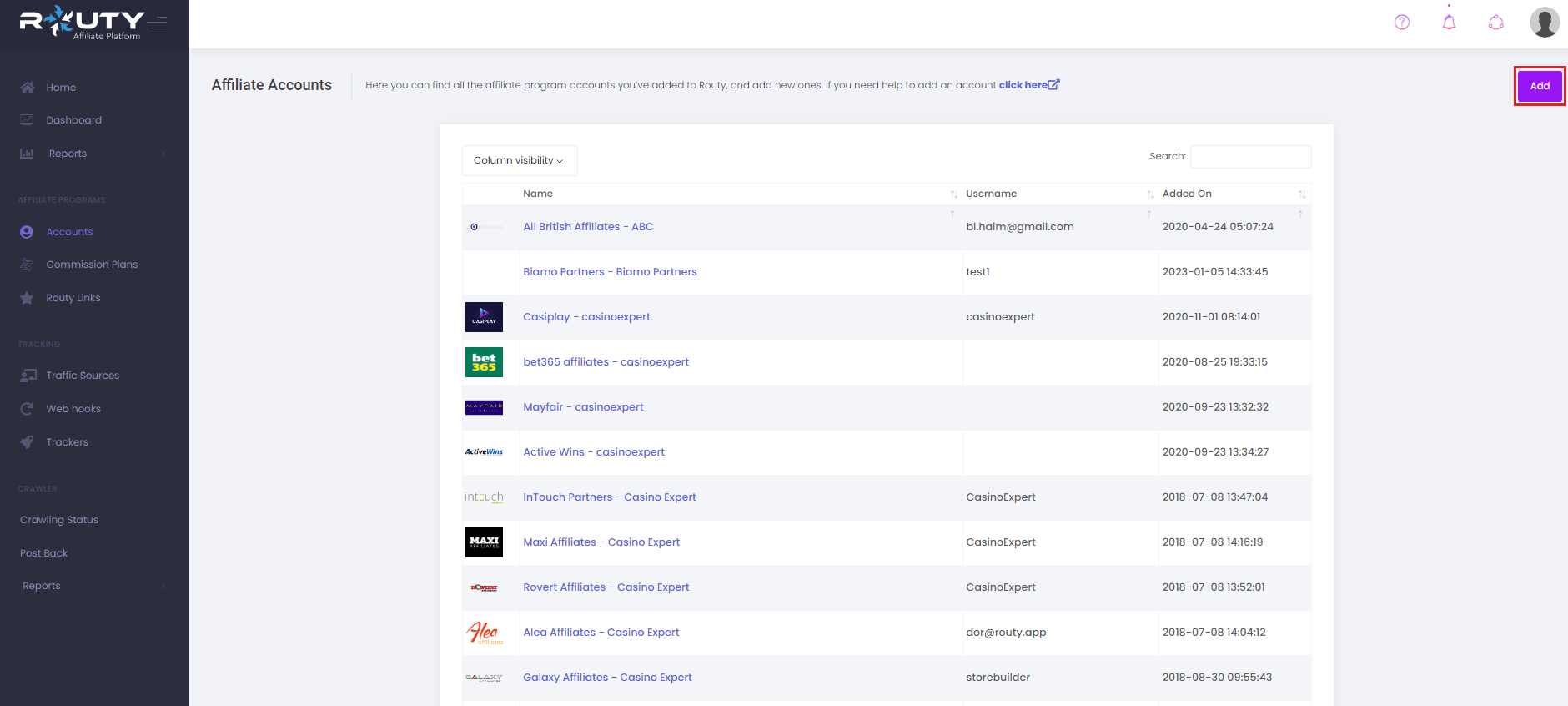Click the intouch logo thumbnail

coord(484,497)
